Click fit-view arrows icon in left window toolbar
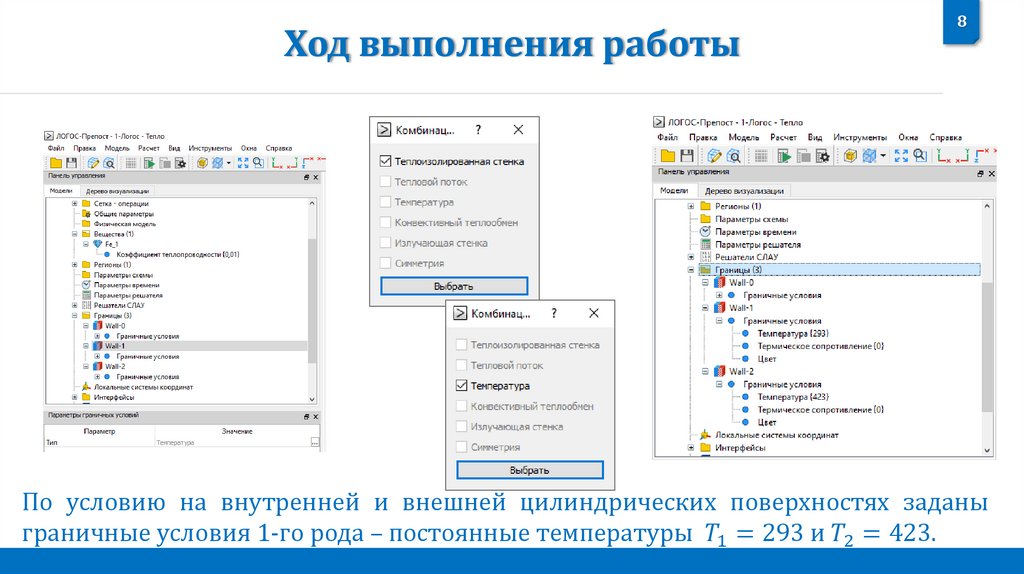The height and width of the screenshot is (574, 1024). coord(243,163)
